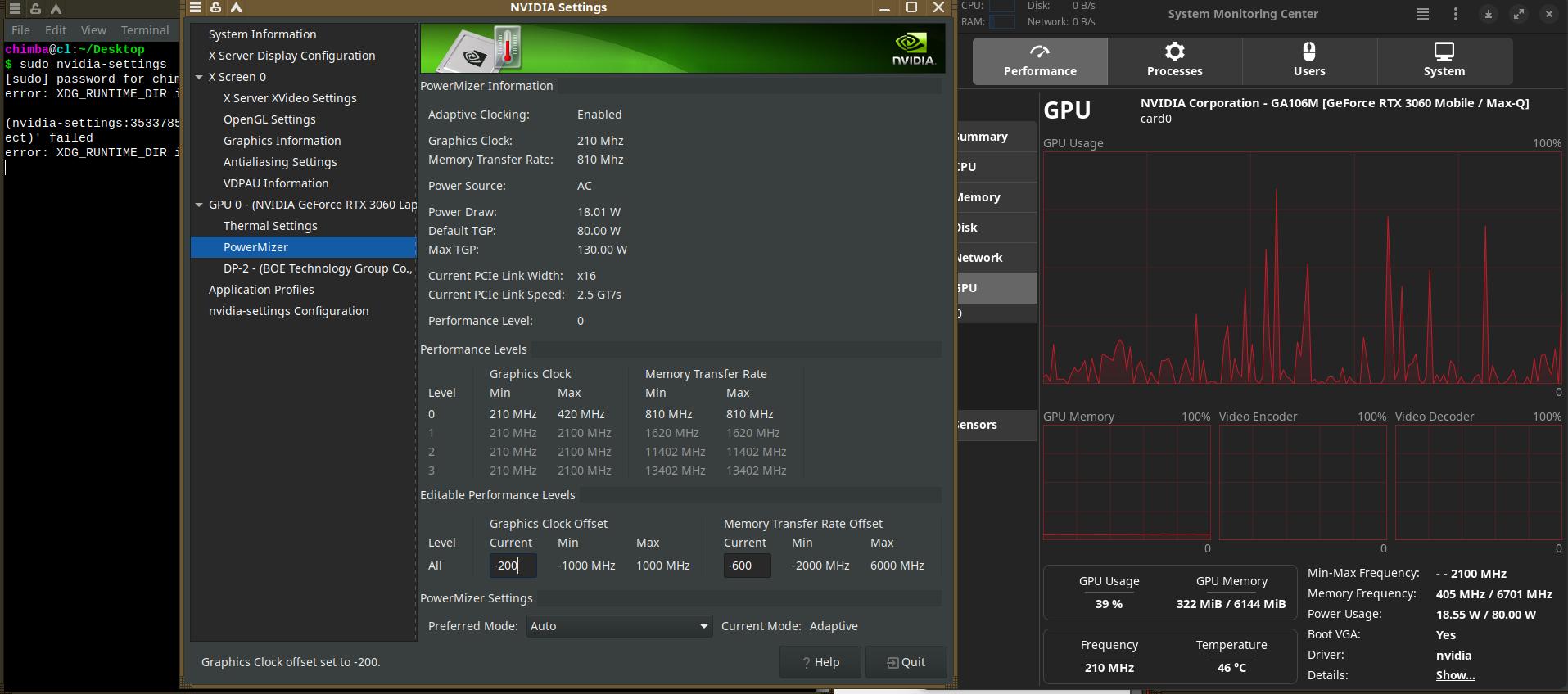Click the Video Decoder graph
Screen dimensions: 1568x694
(1478, 483)
